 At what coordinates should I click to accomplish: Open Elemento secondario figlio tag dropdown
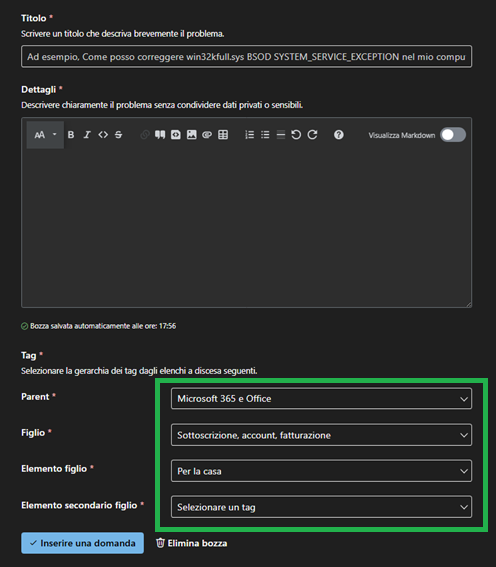point(321,507)
